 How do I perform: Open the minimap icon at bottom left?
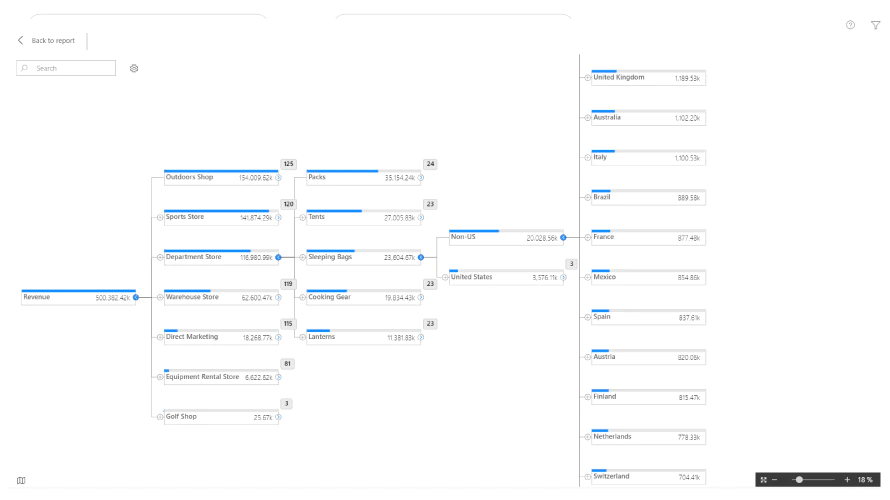pos(21,480)
